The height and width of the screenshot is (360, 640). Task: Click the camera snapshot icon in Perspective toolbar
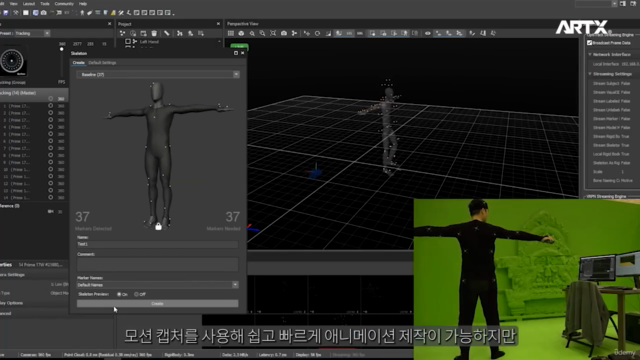click(x=284, y=33)
